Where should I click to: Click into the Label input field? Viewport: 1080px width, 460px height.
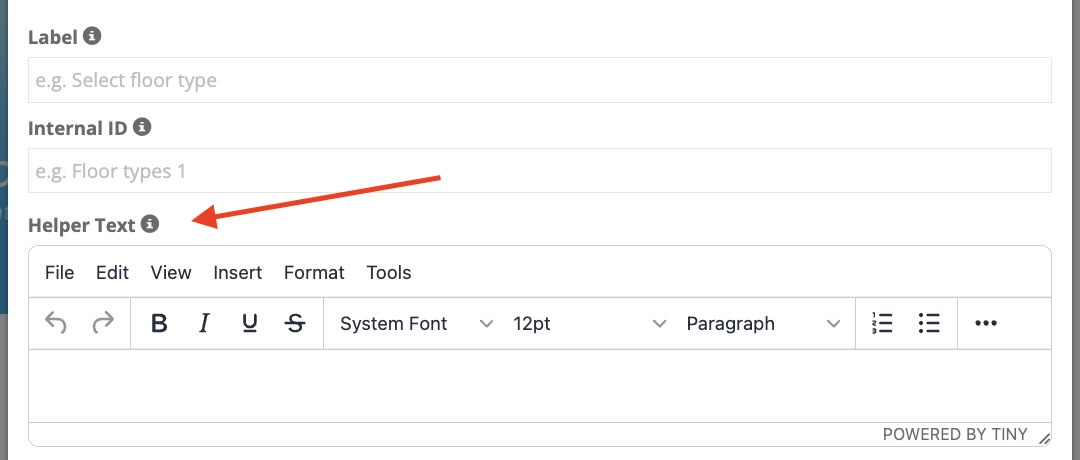540,80
